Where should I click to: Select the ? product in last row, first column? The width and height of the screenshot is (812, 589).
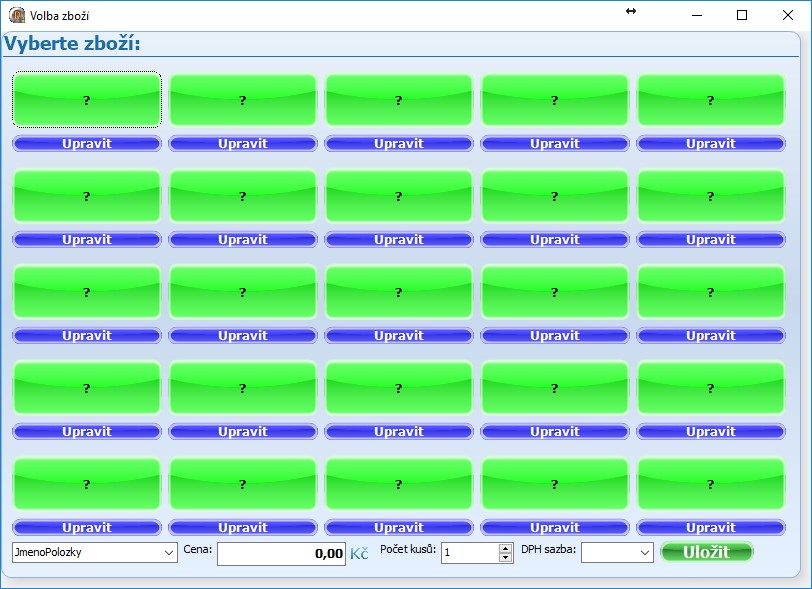pos(87,484)
